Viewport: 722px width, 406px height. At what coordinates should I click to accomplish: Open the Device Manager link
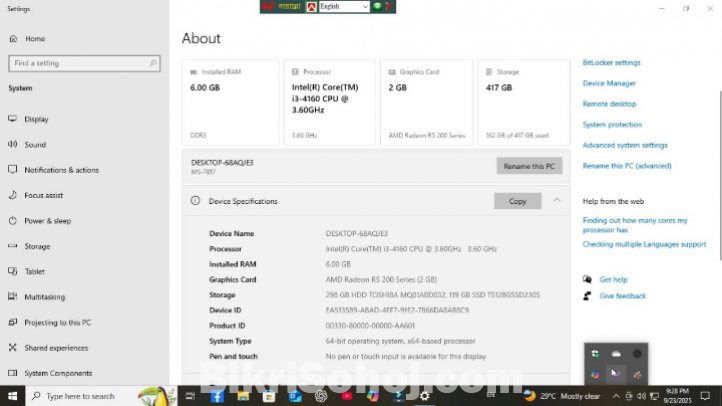coord(609,83)
